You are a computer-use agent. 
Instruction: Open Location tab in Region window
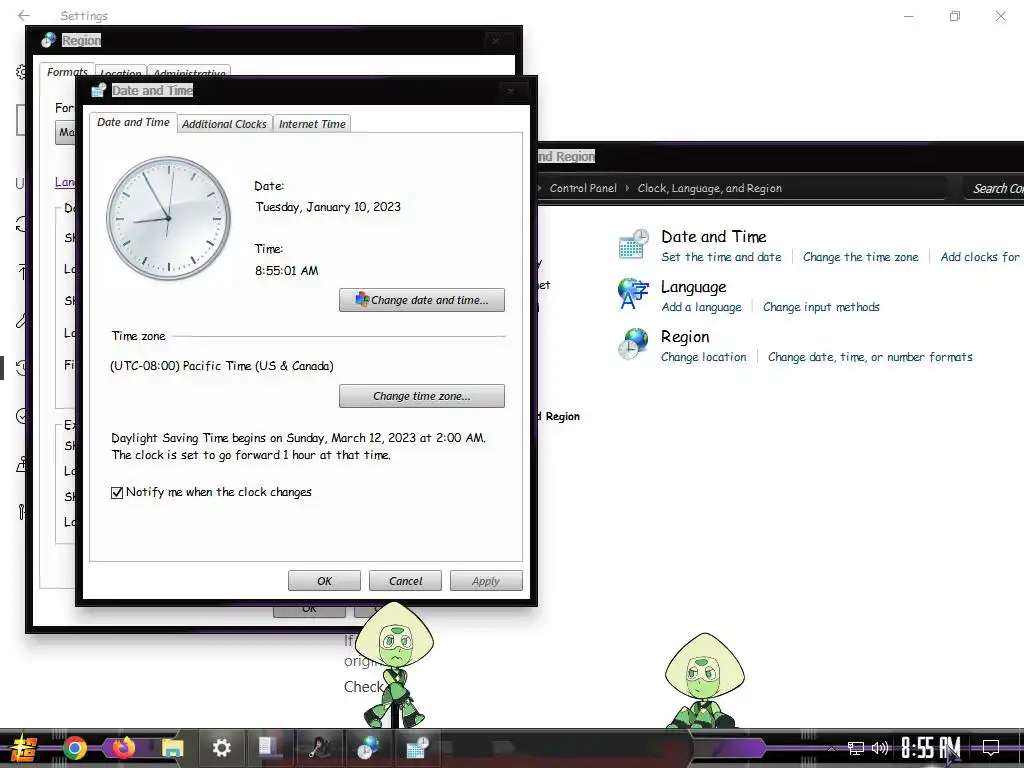pyautogui.click(x=120, y=72)
